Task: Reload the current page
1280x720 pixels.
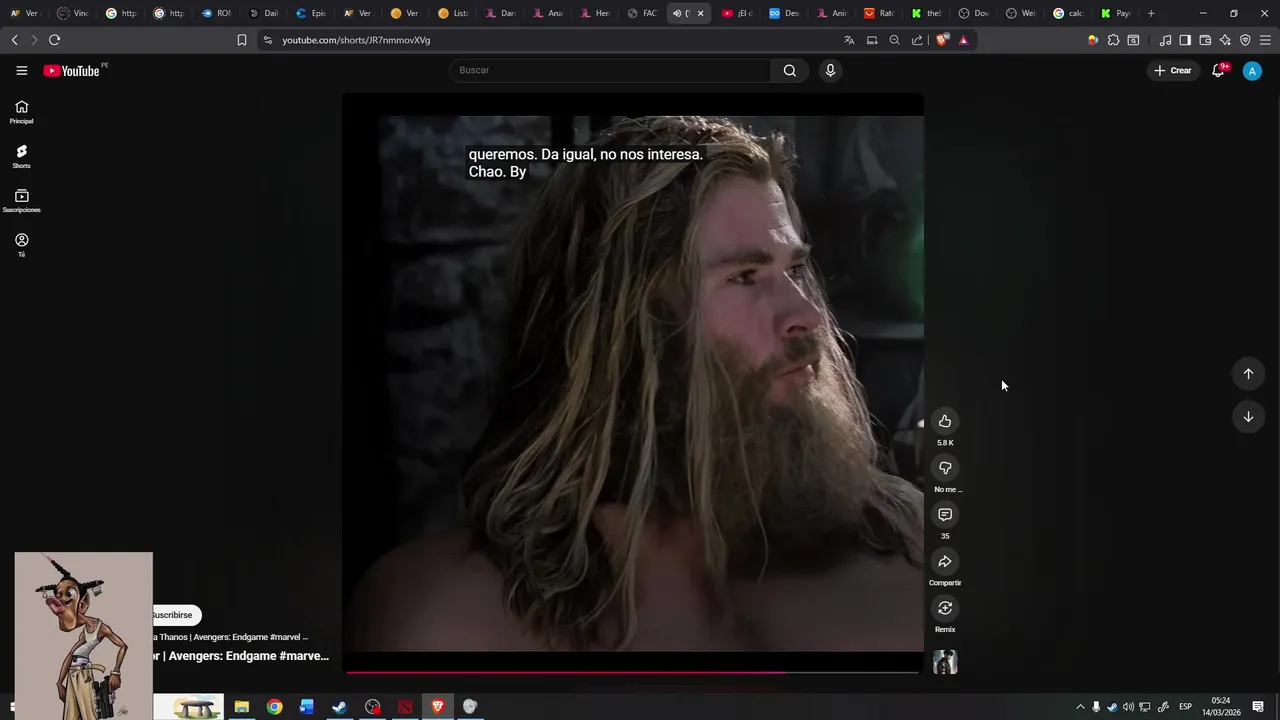Action: coord(54,40)
